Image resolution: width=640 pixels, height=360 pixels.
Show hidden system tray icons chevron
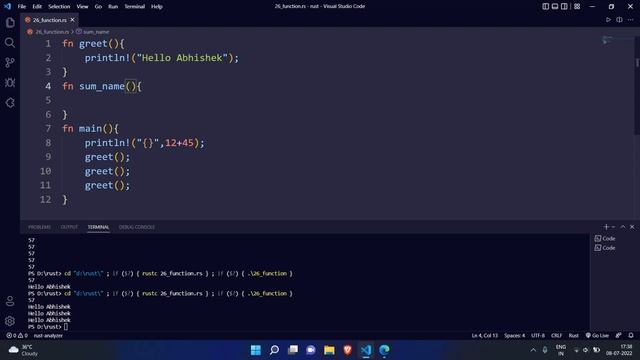point(533,350)
